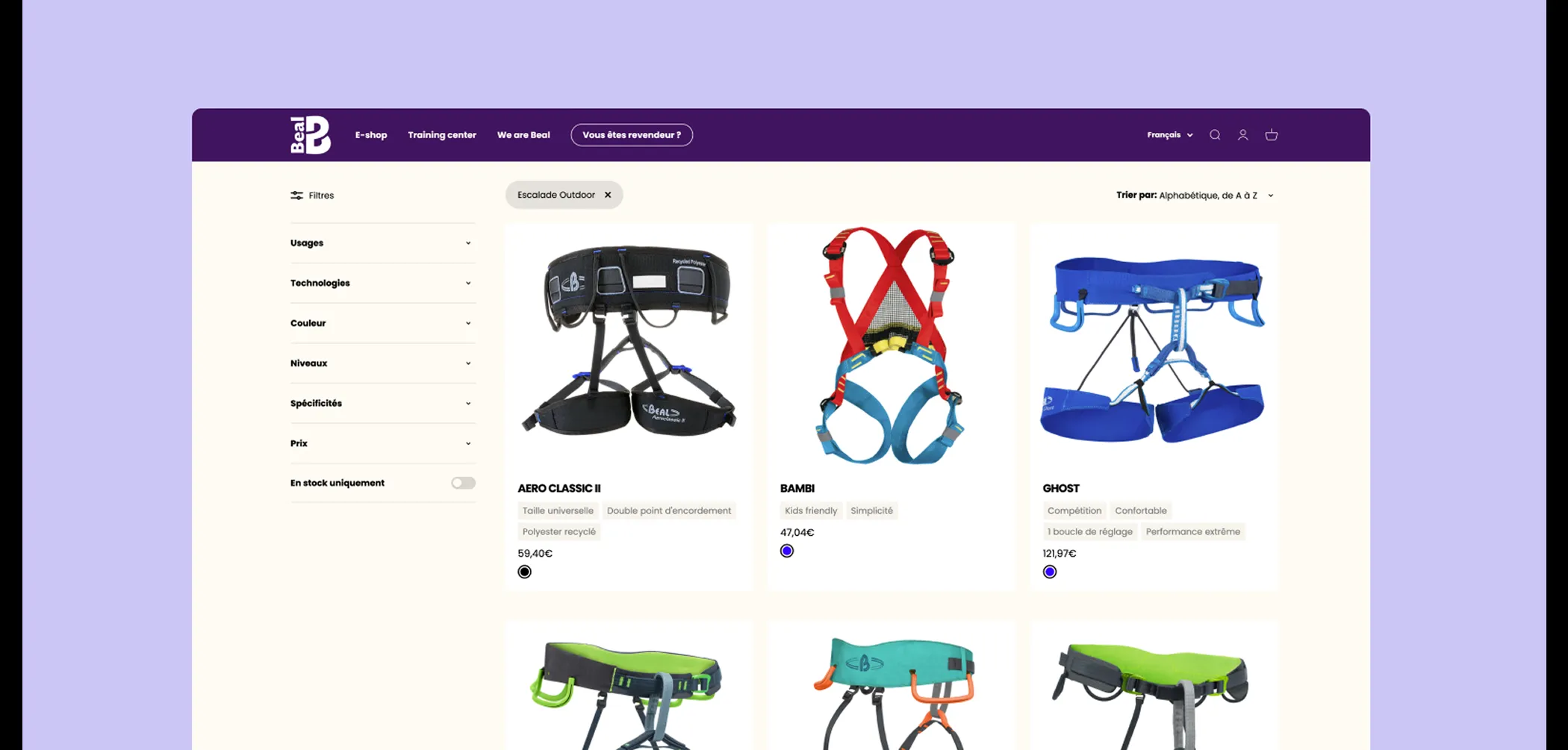The width and height of the screenshot is (1568, 750).
Task: Click the Beal logo in header
Action: 310,135
